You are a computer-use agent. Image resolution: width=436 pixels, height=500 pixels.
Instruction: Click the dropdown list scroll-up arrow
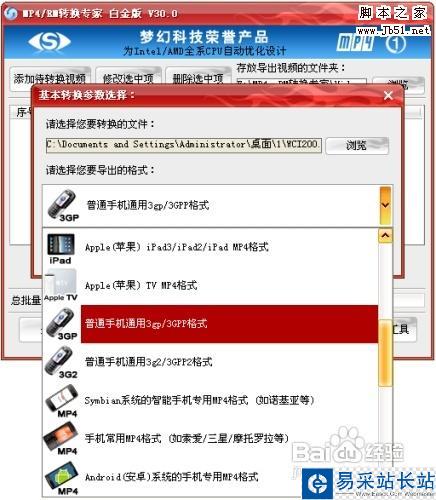tap(385, 236)
